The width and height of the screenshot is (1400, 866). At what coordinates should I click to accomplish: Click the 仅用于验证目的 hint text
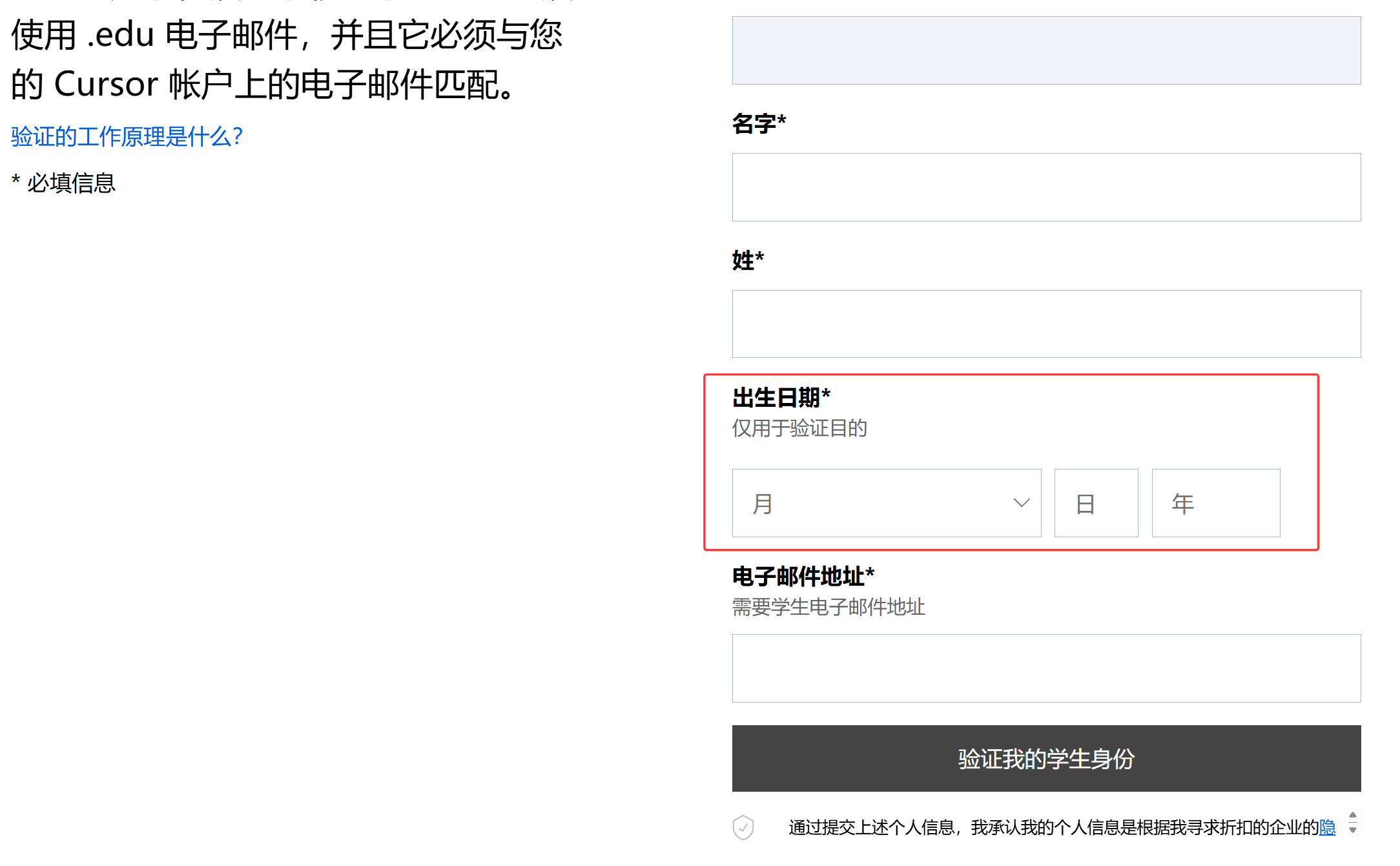point(799,428)
